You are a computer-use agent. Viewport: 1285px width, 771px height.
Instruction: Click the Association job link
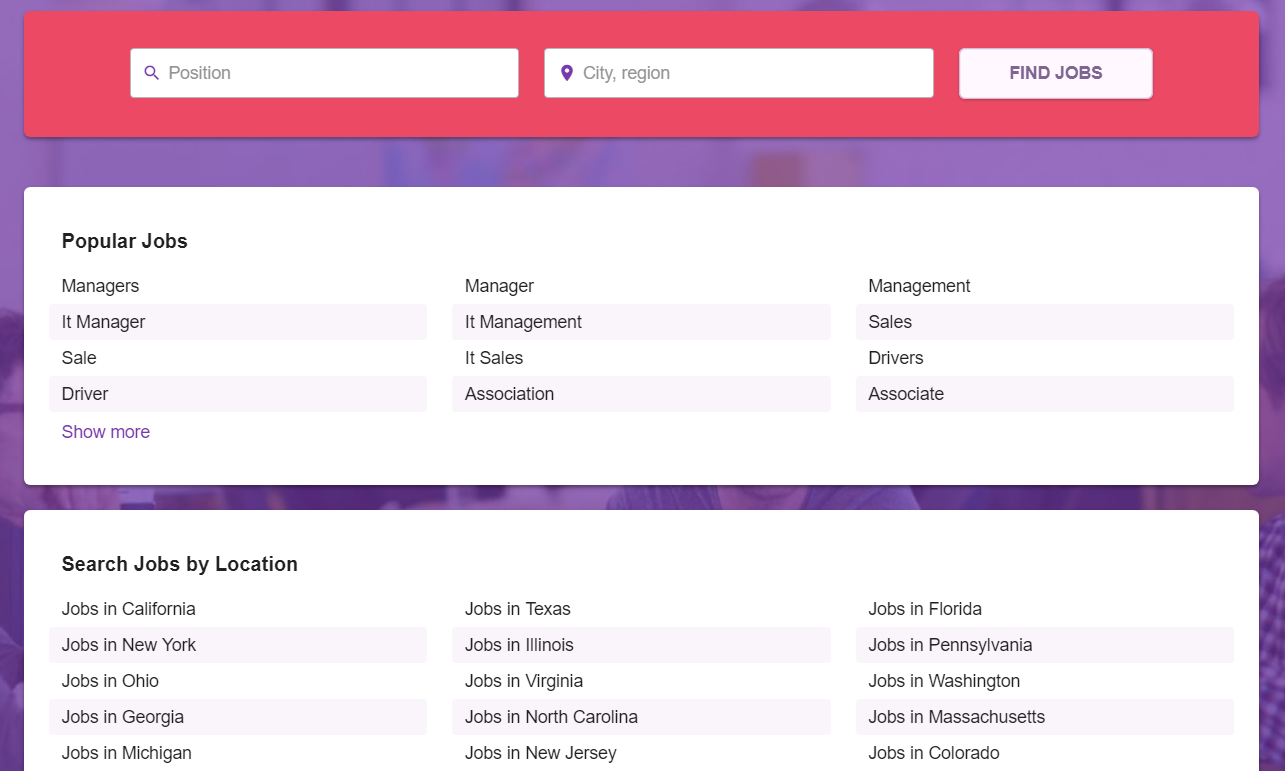(509, 393)
